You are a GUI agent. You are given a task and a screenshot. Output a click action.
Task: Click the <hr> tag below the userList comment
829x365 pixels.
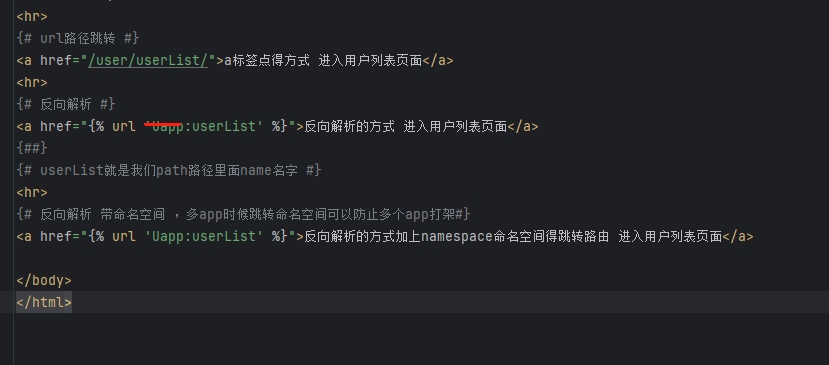pyautogui.click(x=32, y=192)
